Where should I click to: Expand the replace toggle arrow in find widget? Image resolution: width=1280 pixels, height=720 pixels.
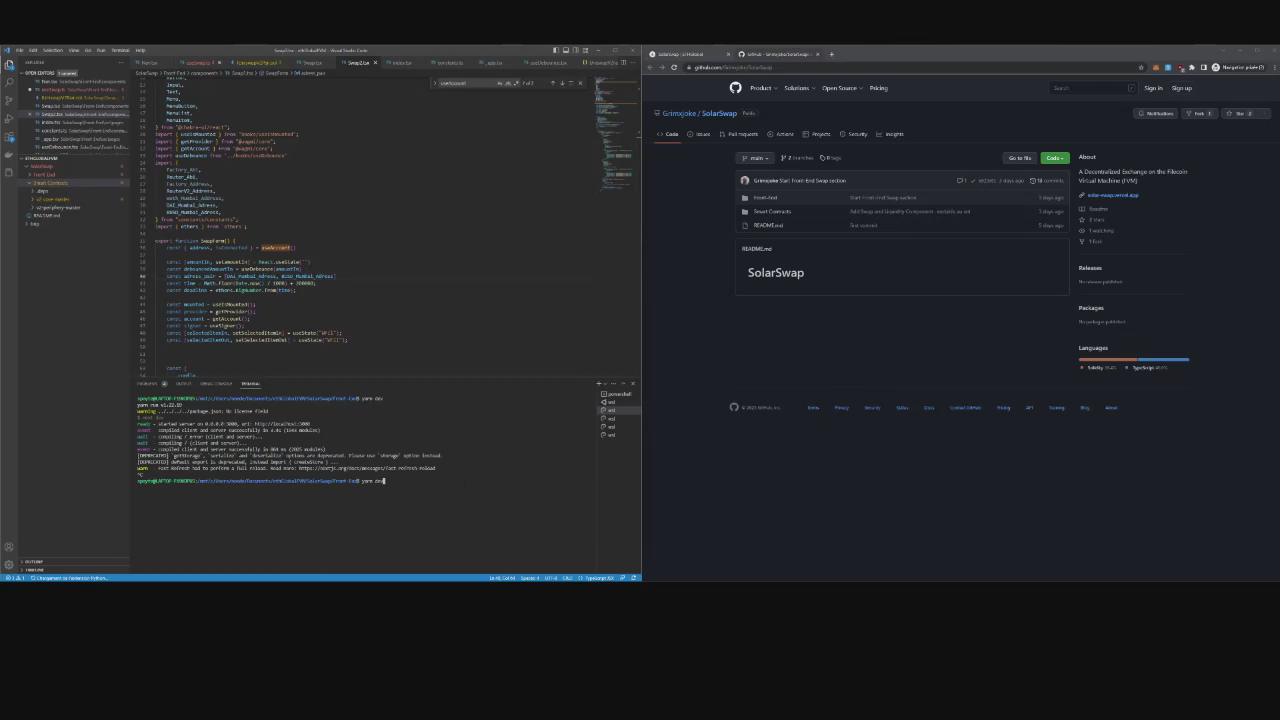tap(435, 83)
